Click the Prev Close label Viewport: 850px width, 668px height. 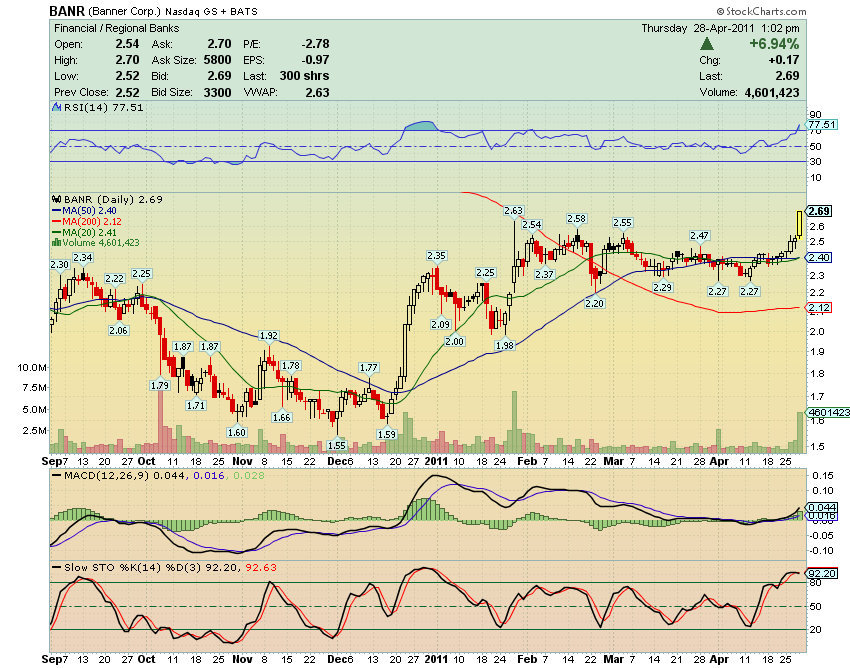(x=81, y=92)
